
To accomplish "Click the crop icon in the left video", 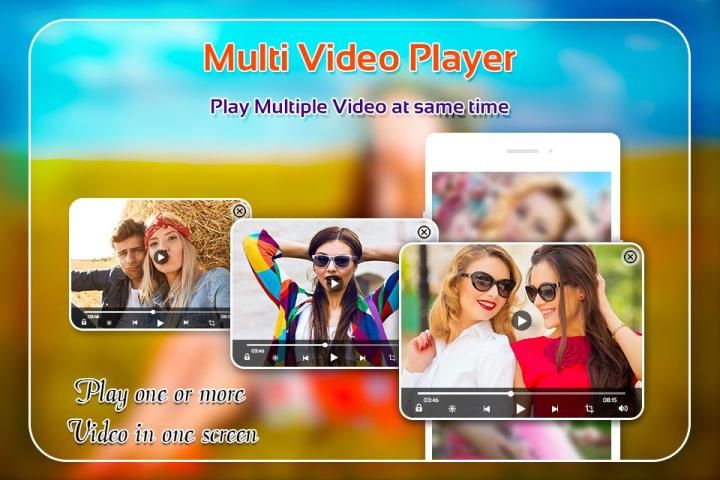I will (212, 323).
